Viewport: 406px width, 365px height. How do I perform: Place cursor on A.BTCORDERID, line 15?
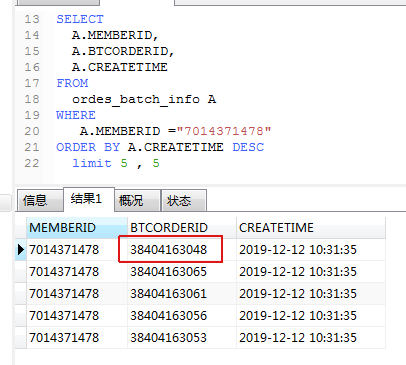[x=123, y=51]
